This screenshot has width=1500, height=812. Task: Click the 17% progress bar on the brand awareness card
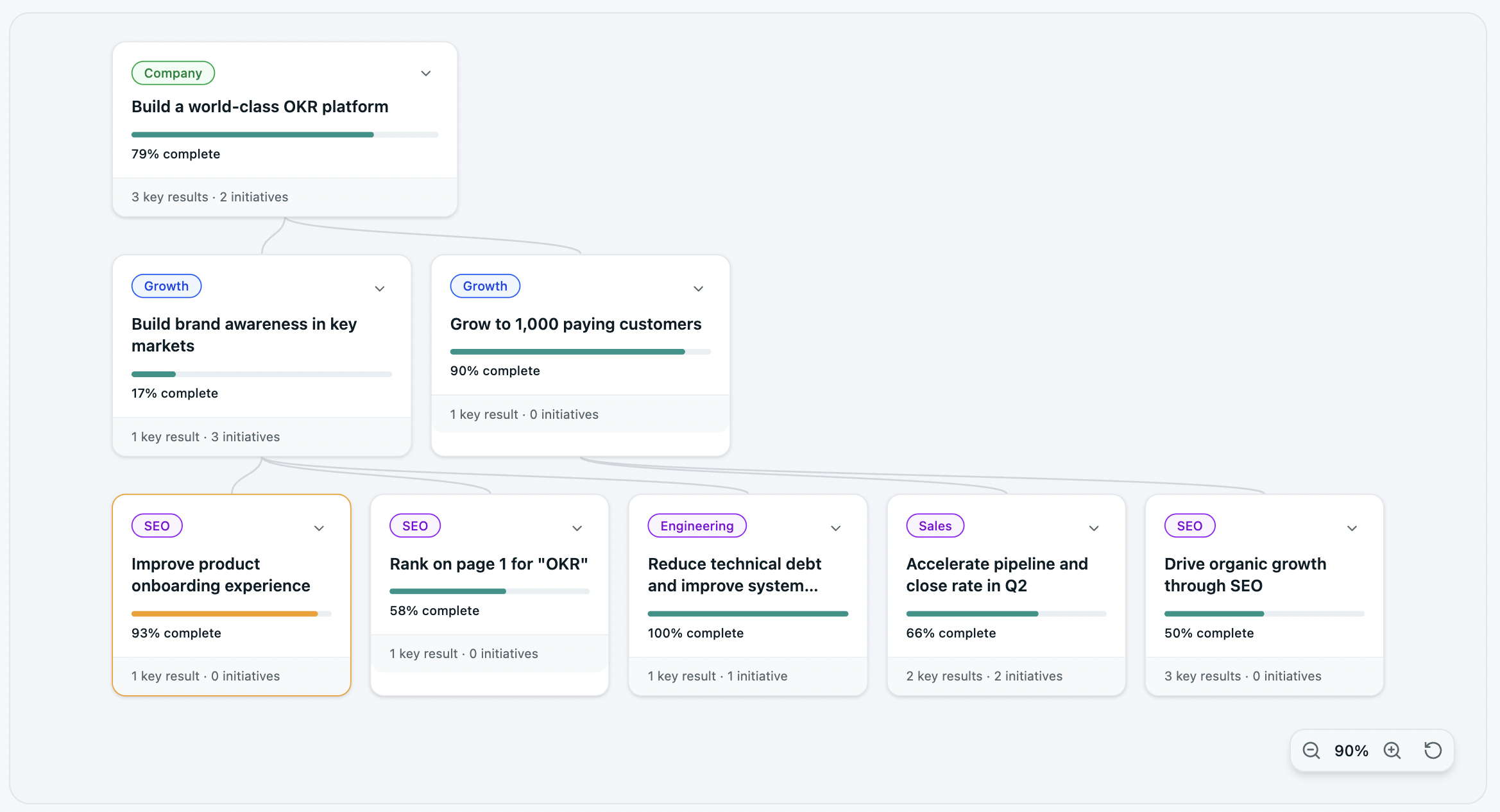point(262,374)
